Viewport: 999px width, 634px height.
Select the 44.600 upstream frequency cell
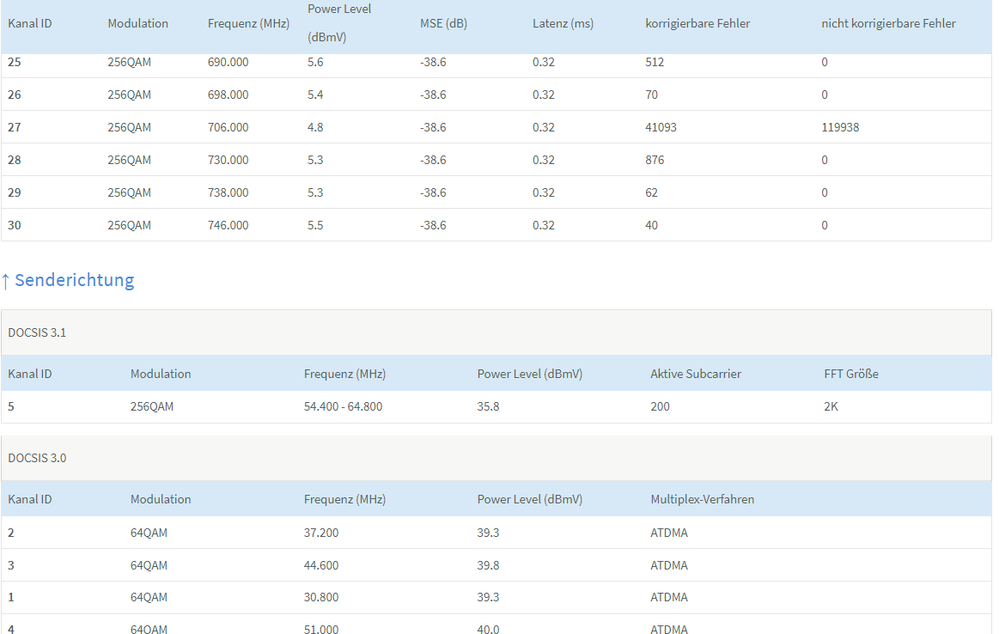[x=321, y=565]
